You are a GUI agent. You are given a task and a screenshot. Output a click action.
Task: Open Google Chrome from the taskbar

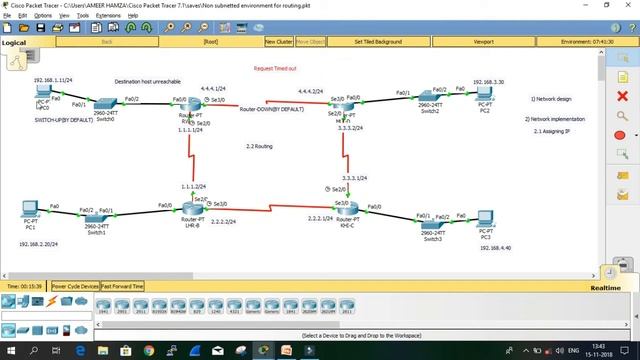[149, 351]
